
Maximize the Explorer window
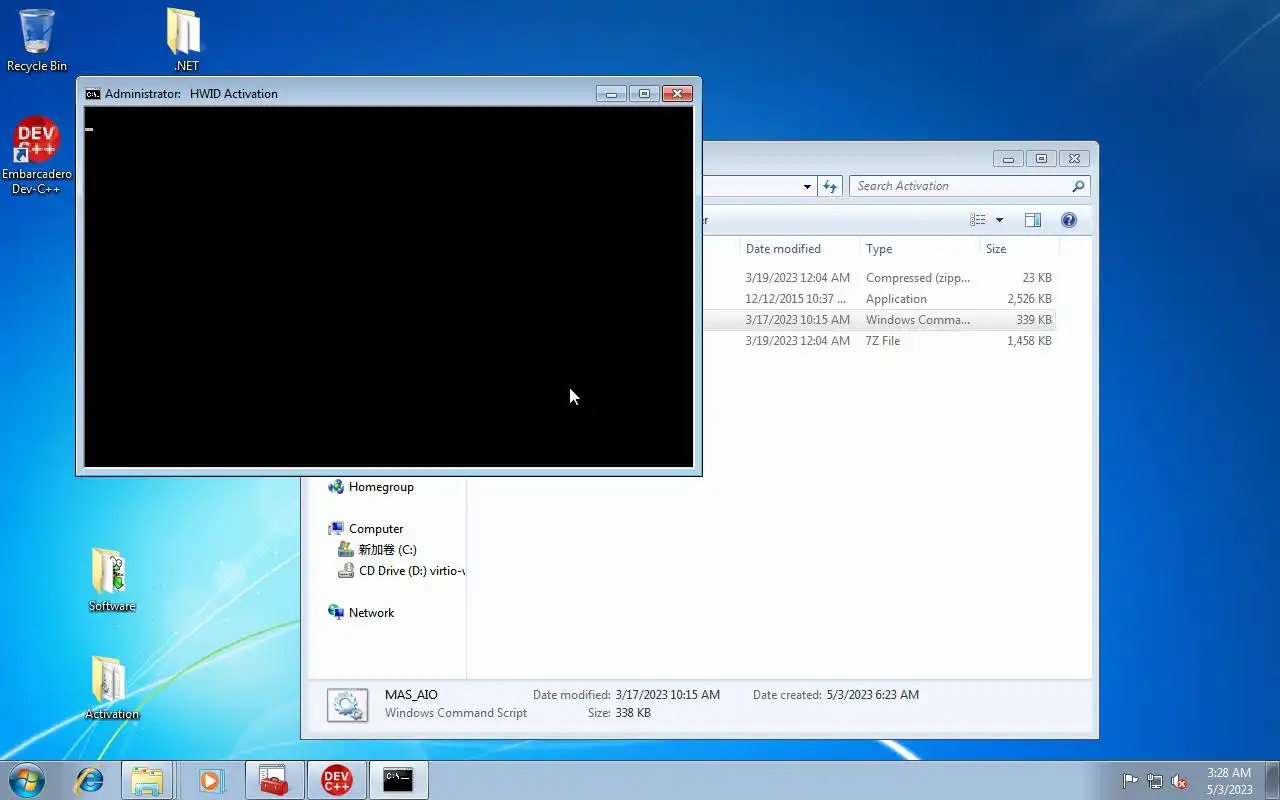point(1041,158)
